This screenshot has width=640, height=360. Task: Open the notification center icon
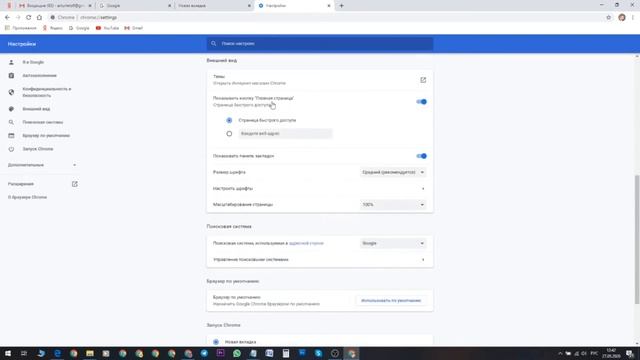[x=630, y=353]
